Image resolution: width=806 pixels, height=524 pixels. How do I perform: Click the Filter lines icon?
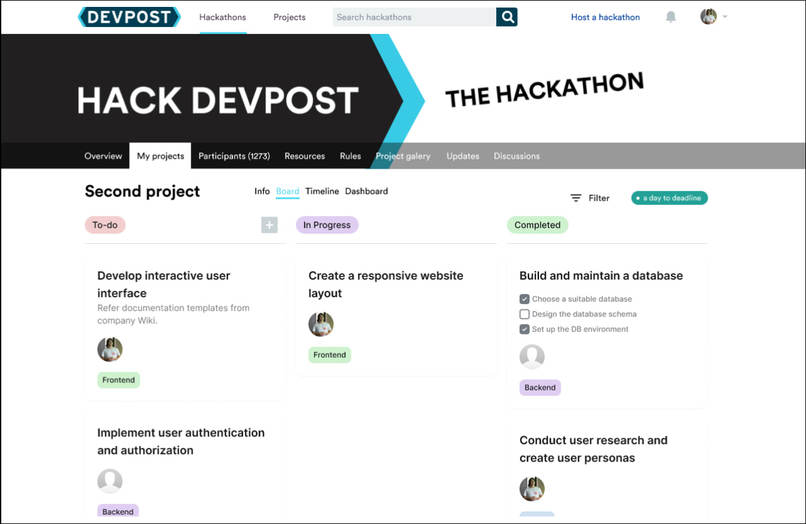(576, 198)
